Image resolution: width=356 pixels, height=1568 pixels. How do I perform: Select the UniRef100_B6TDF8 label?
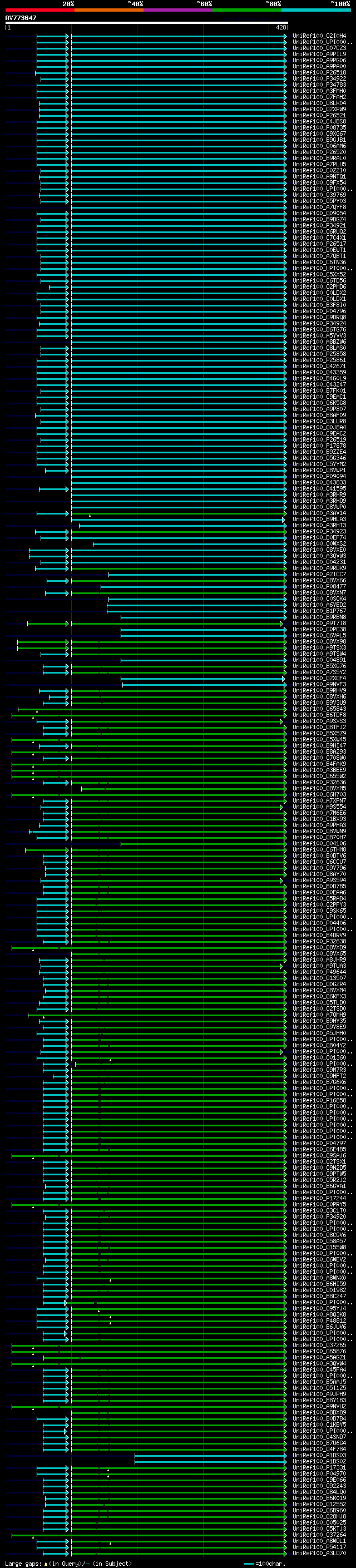(x=319, y=715)
